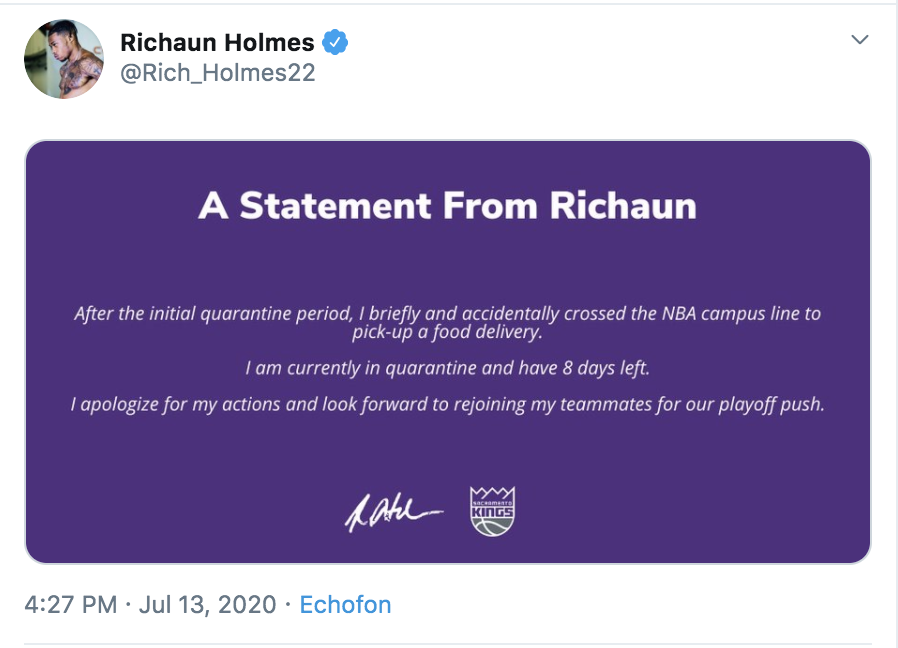Click the "pick-up a food delivery" line
This screenshot has height=648, width=898.
pos(447,332)
